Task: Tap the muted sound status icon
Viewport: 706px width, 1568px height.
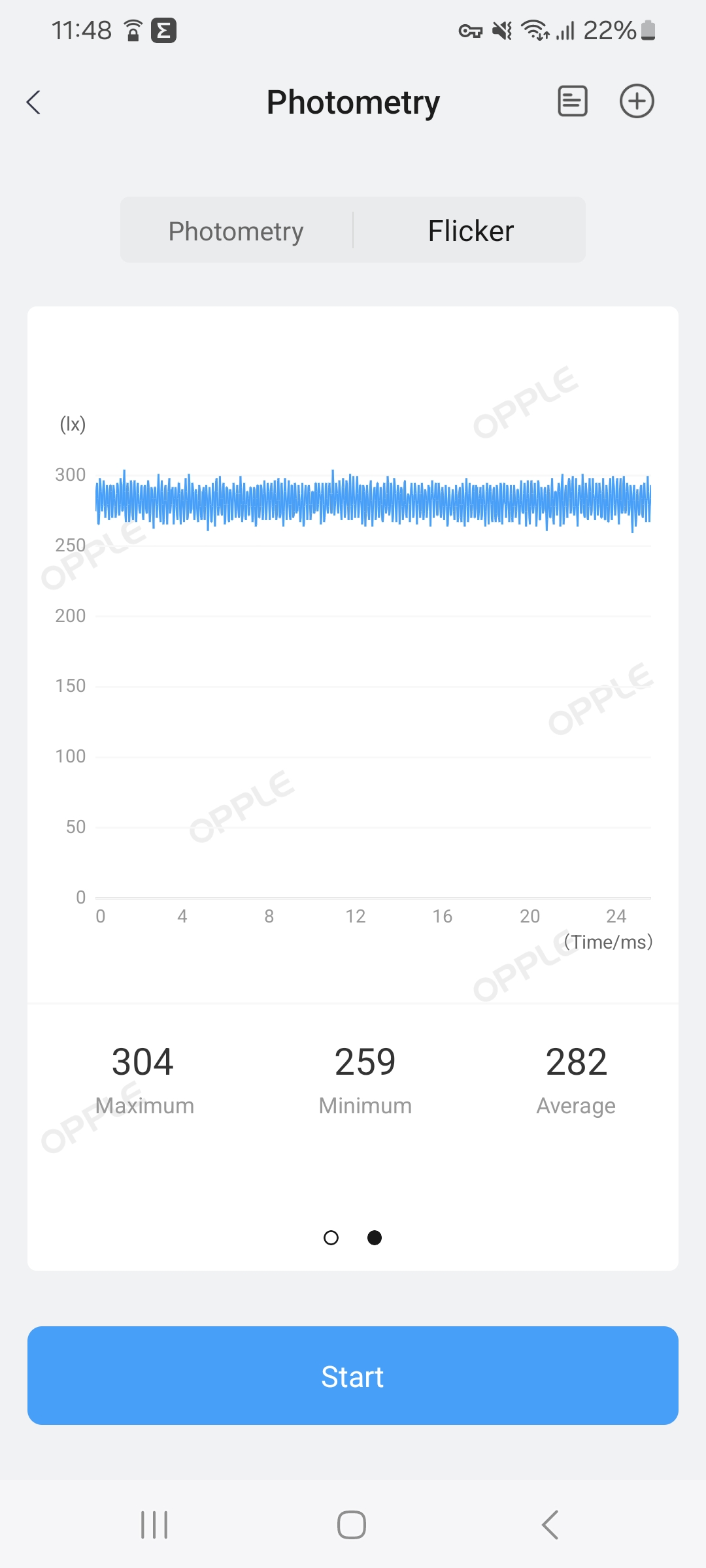Action: [502, 31]
